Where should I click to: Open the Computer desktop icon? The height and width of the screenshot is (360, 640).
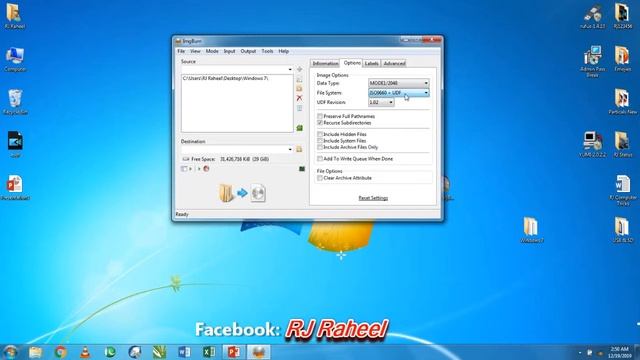coord(15,59)
